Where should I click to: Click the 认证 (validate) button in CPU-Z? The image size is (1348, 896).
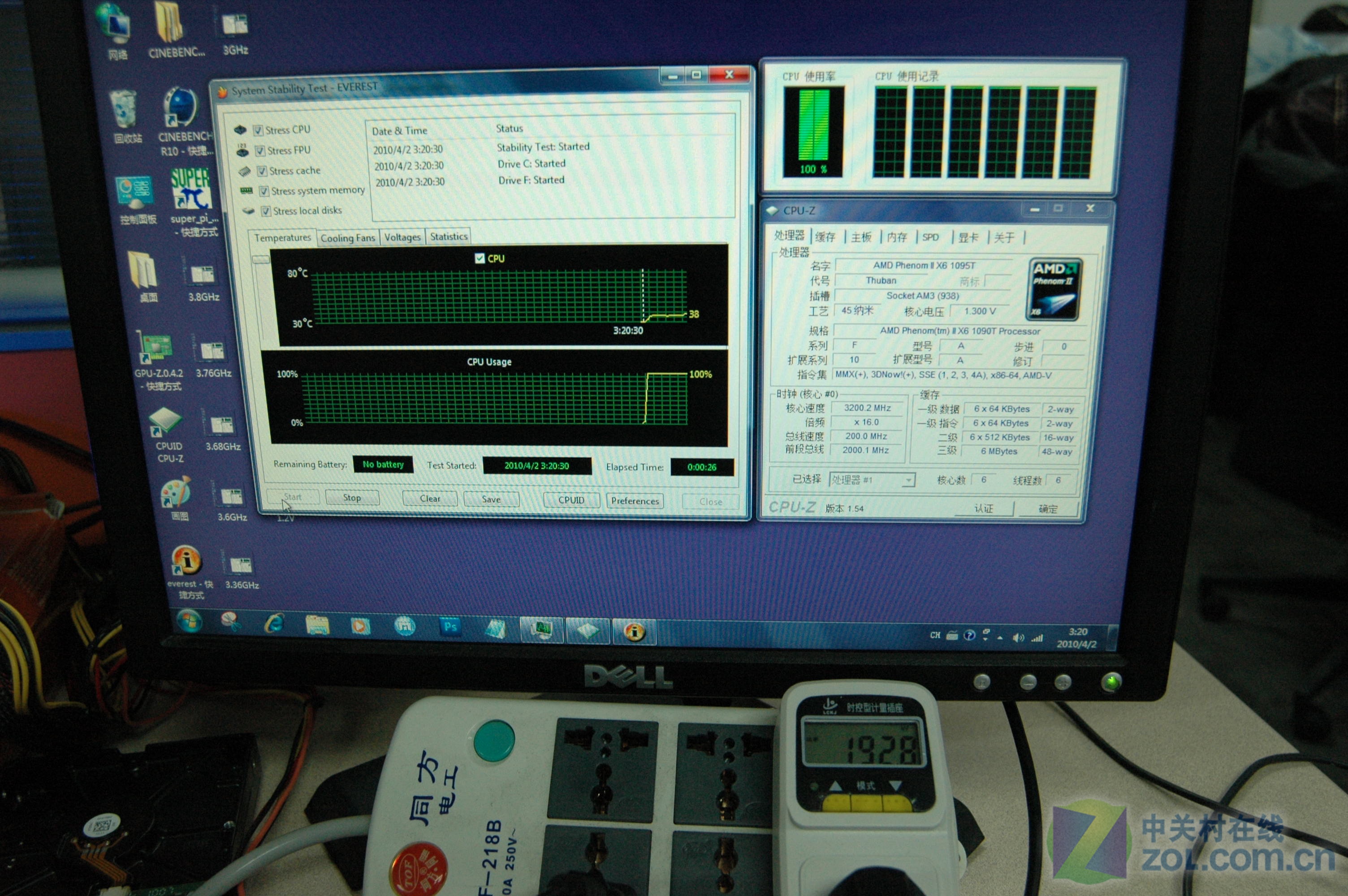pyautogui.click(x=984, y=508)
